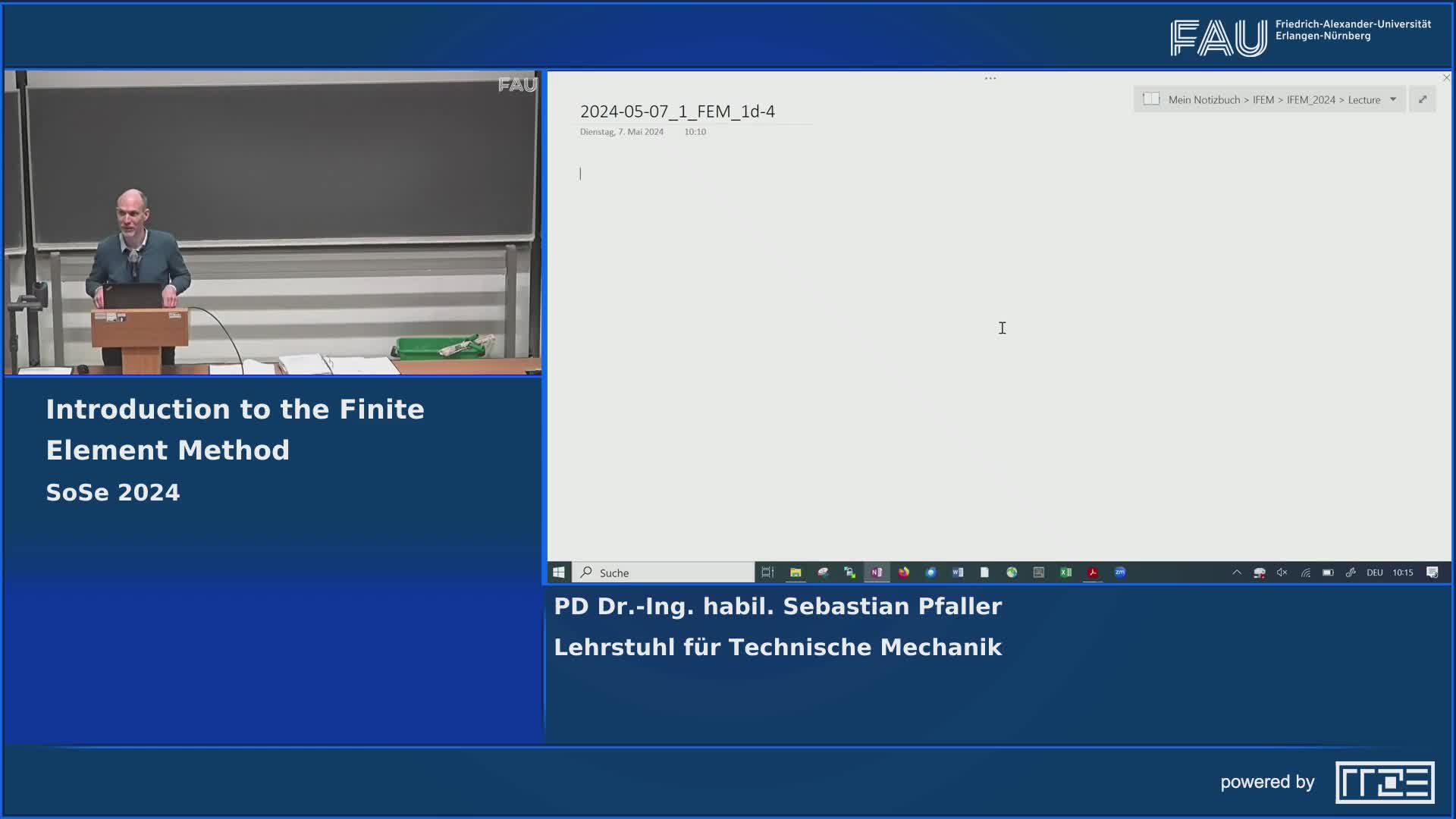The image size is (1456, 819).
Task: Open Action Center from the notifications icon
Action: (x=1432, y=573)
